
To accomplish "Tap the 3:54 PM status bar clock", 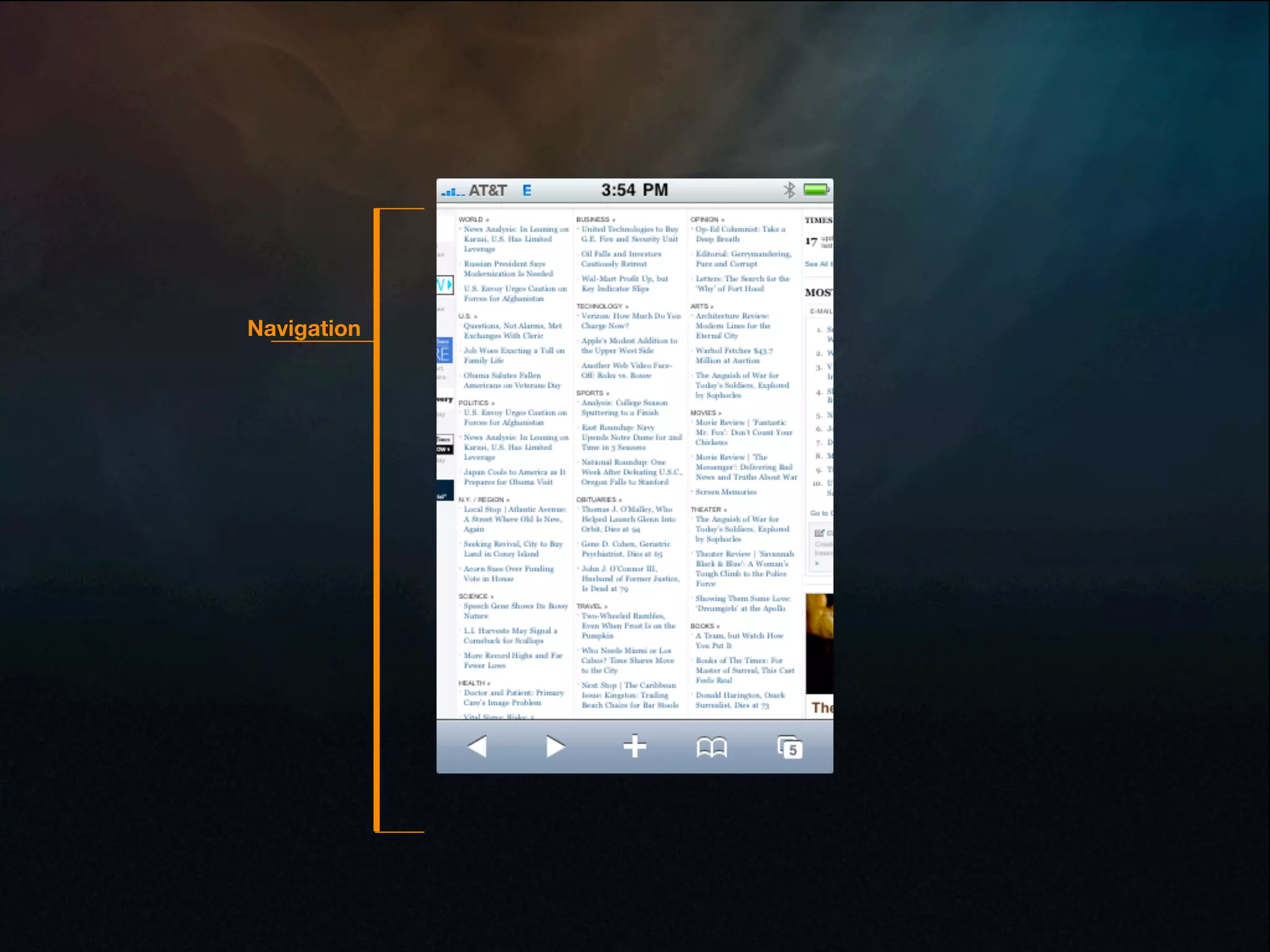I will 634,190.
